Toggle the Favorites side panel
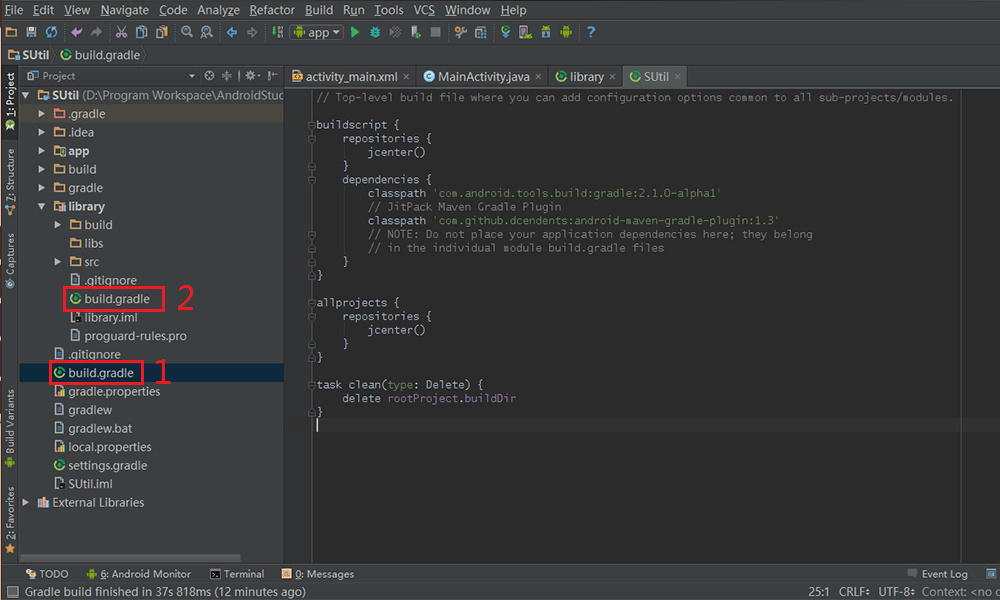 coord(10,520)
